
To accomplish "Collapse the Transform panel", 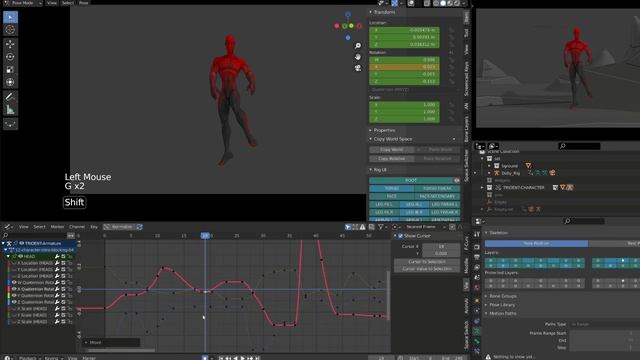I will click(x=371, y=12).
